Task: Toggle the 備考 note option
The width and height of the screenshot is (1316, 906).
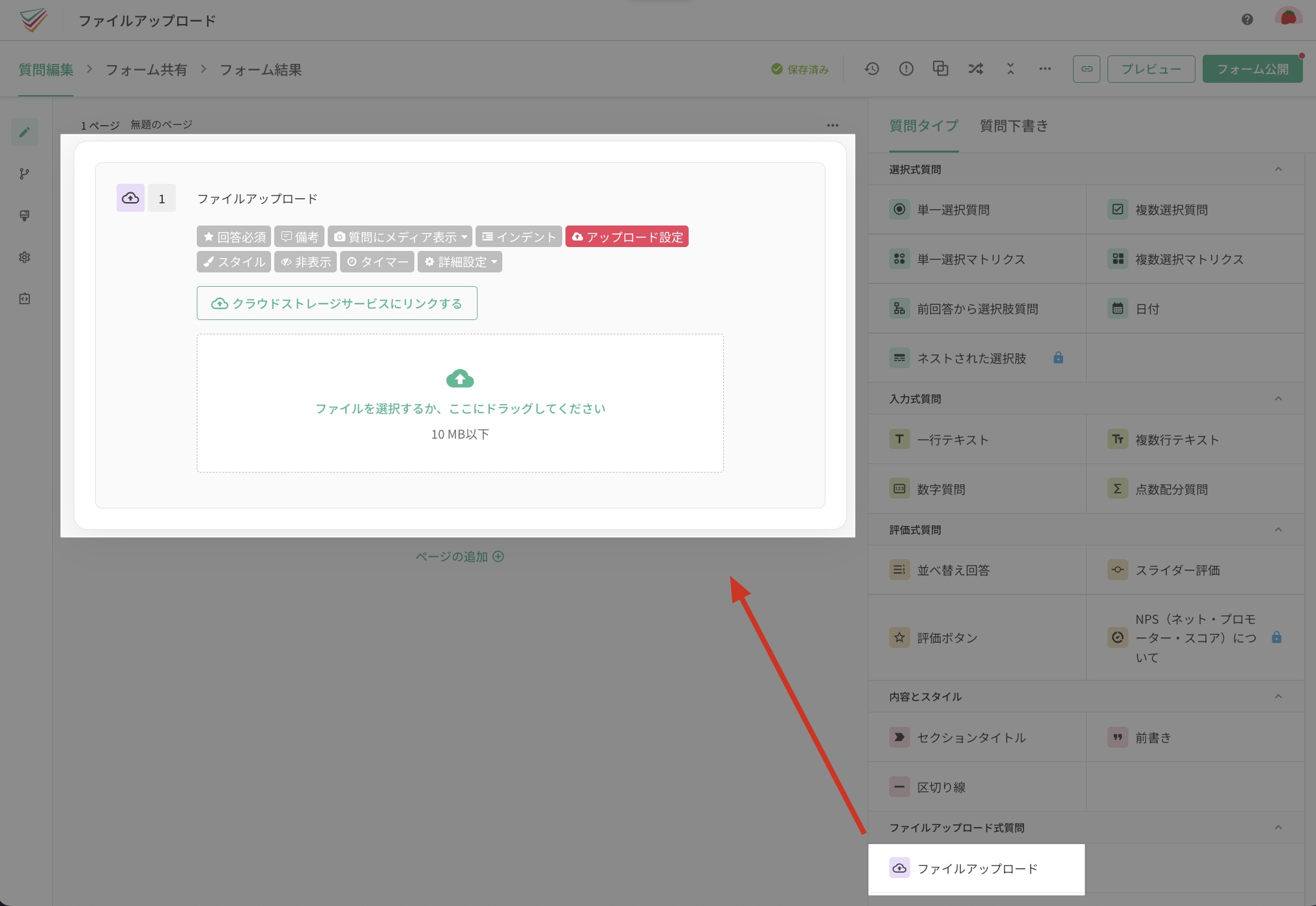Action: pos(300,237)
